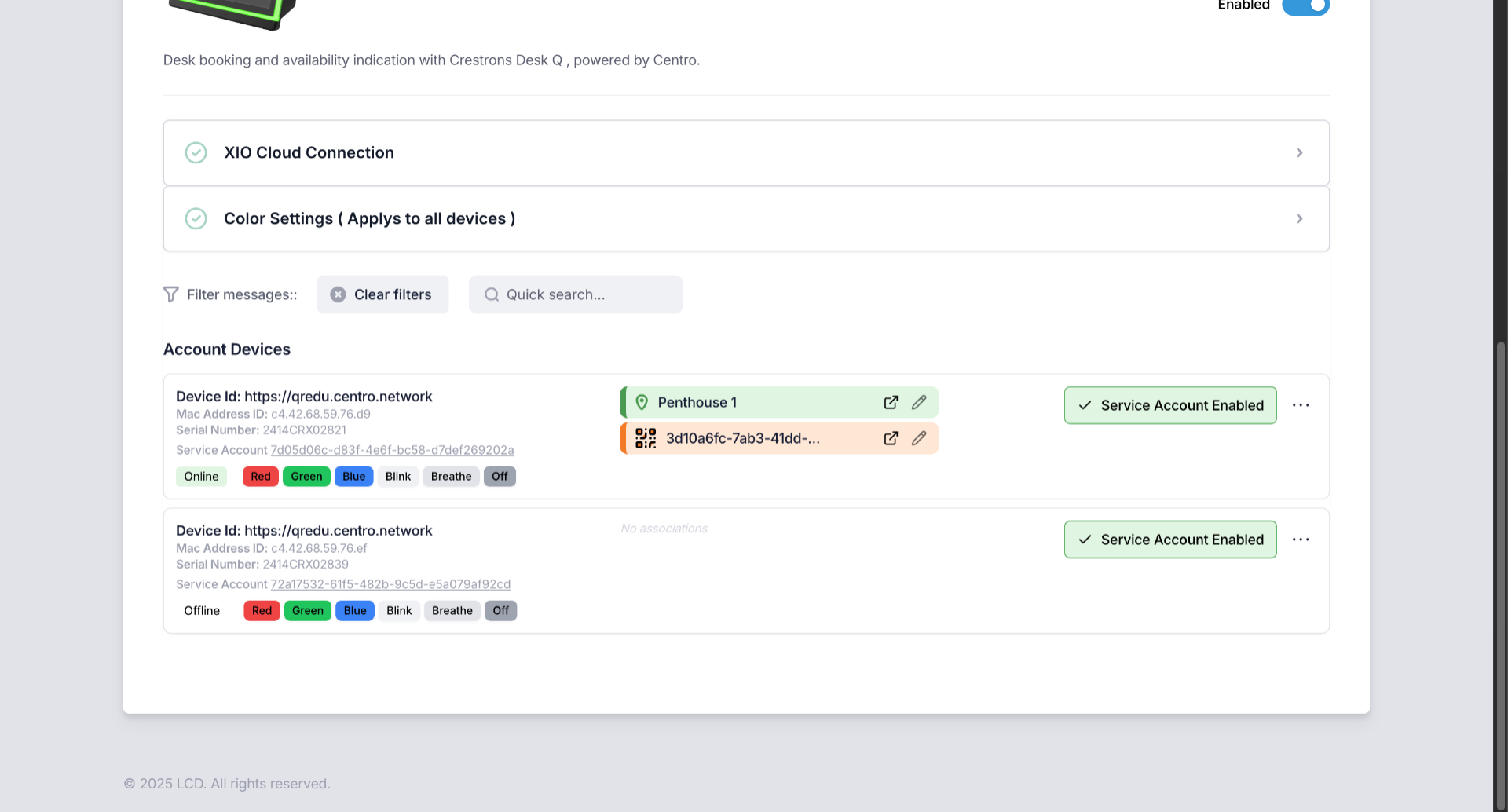Click the filter funnel icon

tap(170, 294)
